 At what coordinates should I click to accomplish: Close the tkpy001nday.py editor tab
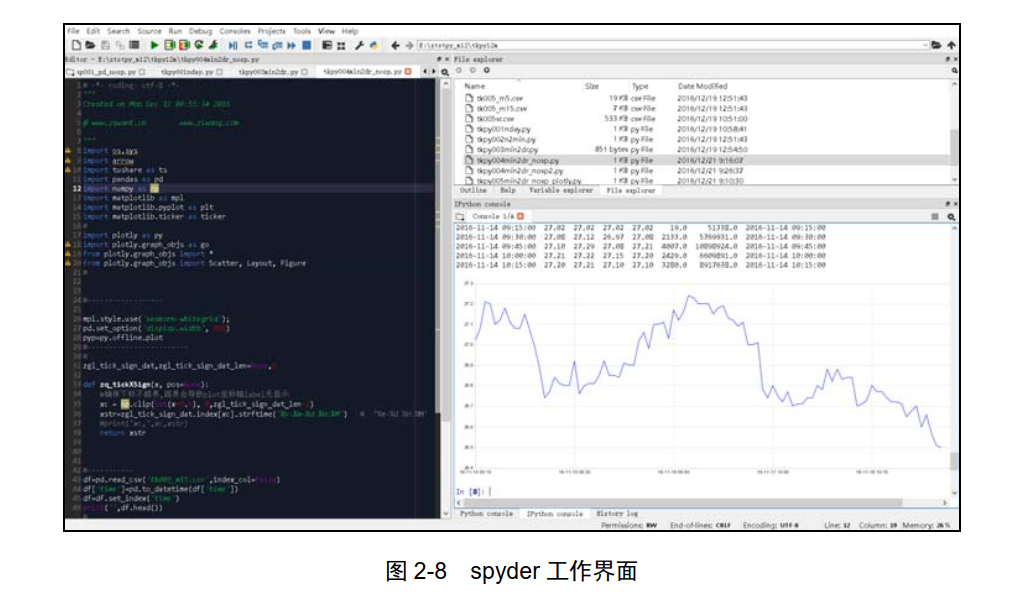[220, 72]
